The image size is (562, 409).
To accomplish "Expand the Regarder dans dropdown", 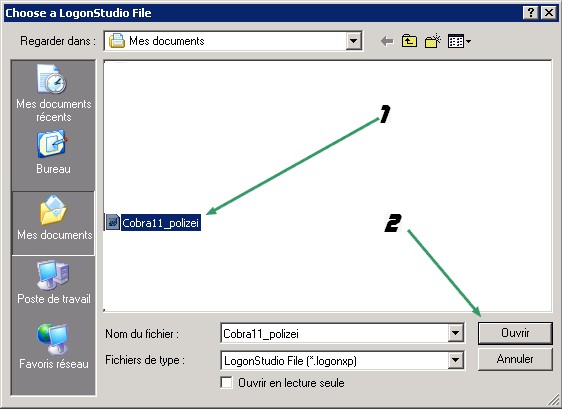I will tap(353, 41).
